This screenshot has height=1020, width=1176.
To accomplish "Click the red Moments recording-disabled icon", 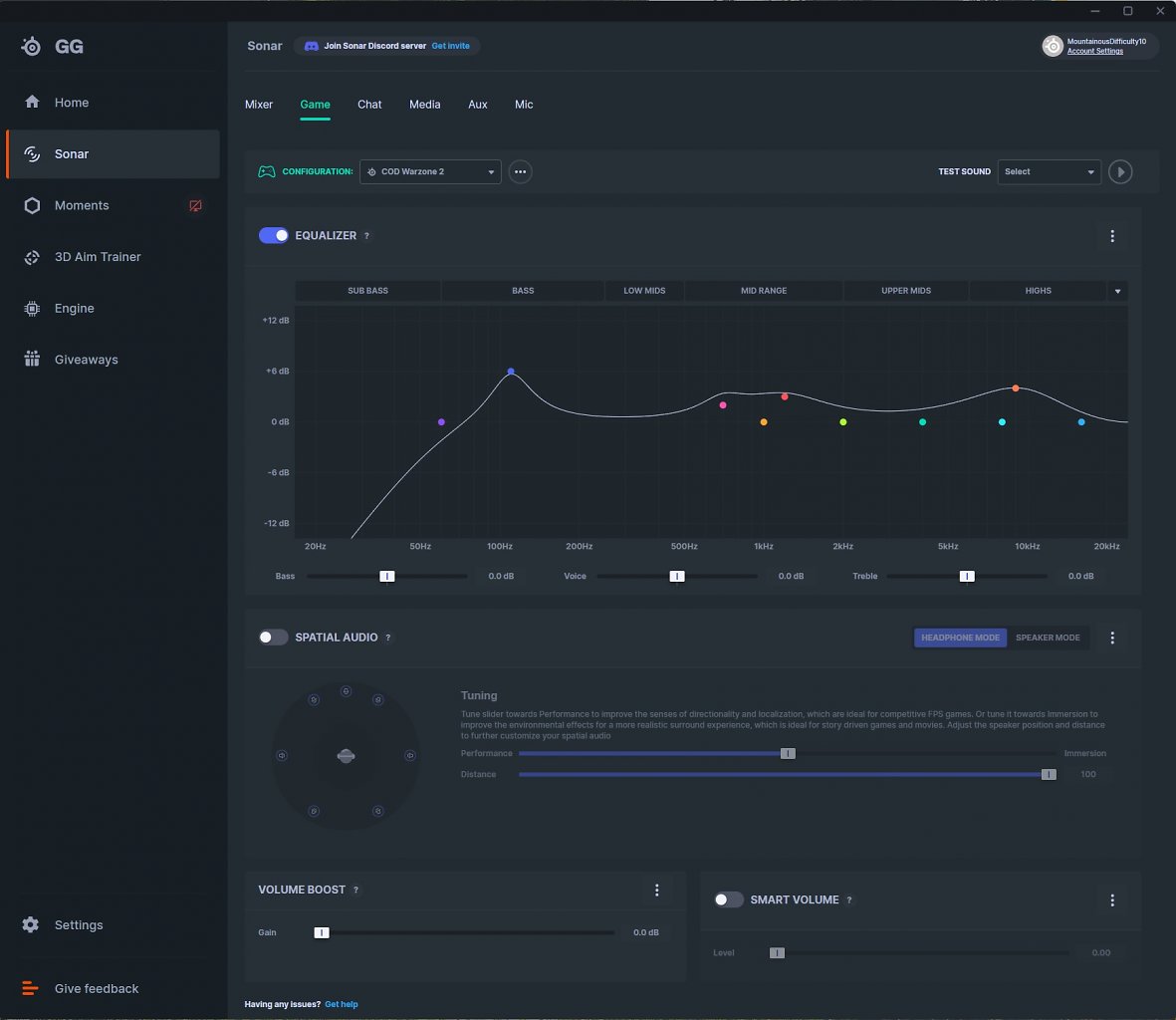I will 196,205.
